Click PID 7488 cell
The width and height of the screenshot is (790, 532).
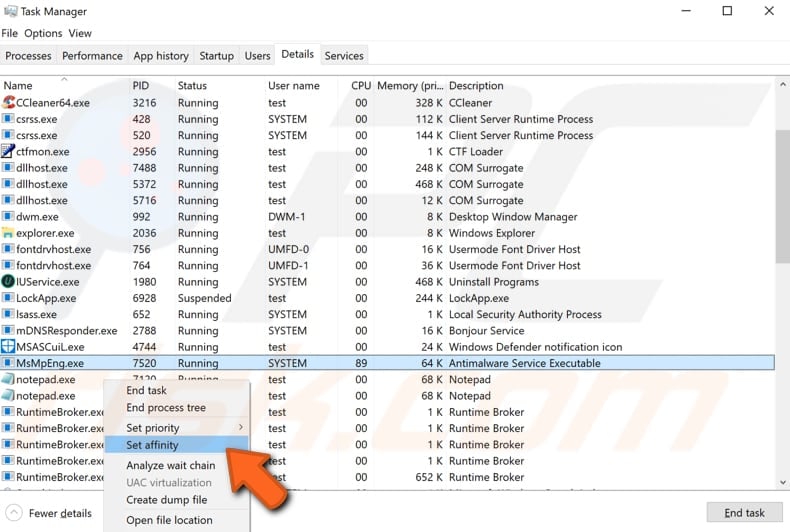click(144, 168)
